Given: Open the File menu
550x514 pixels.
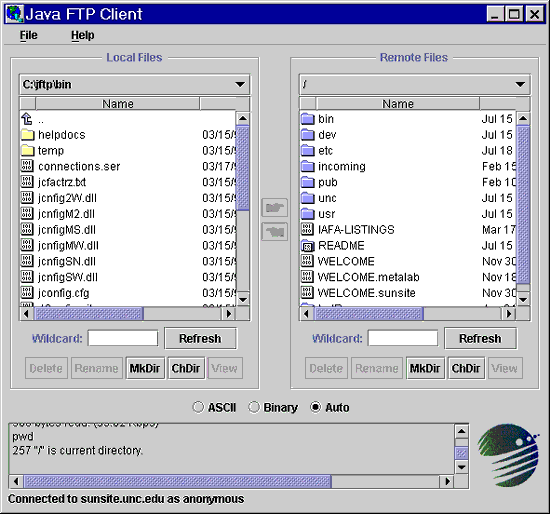Looking at the screenshot, I should (x=28, y=35).
